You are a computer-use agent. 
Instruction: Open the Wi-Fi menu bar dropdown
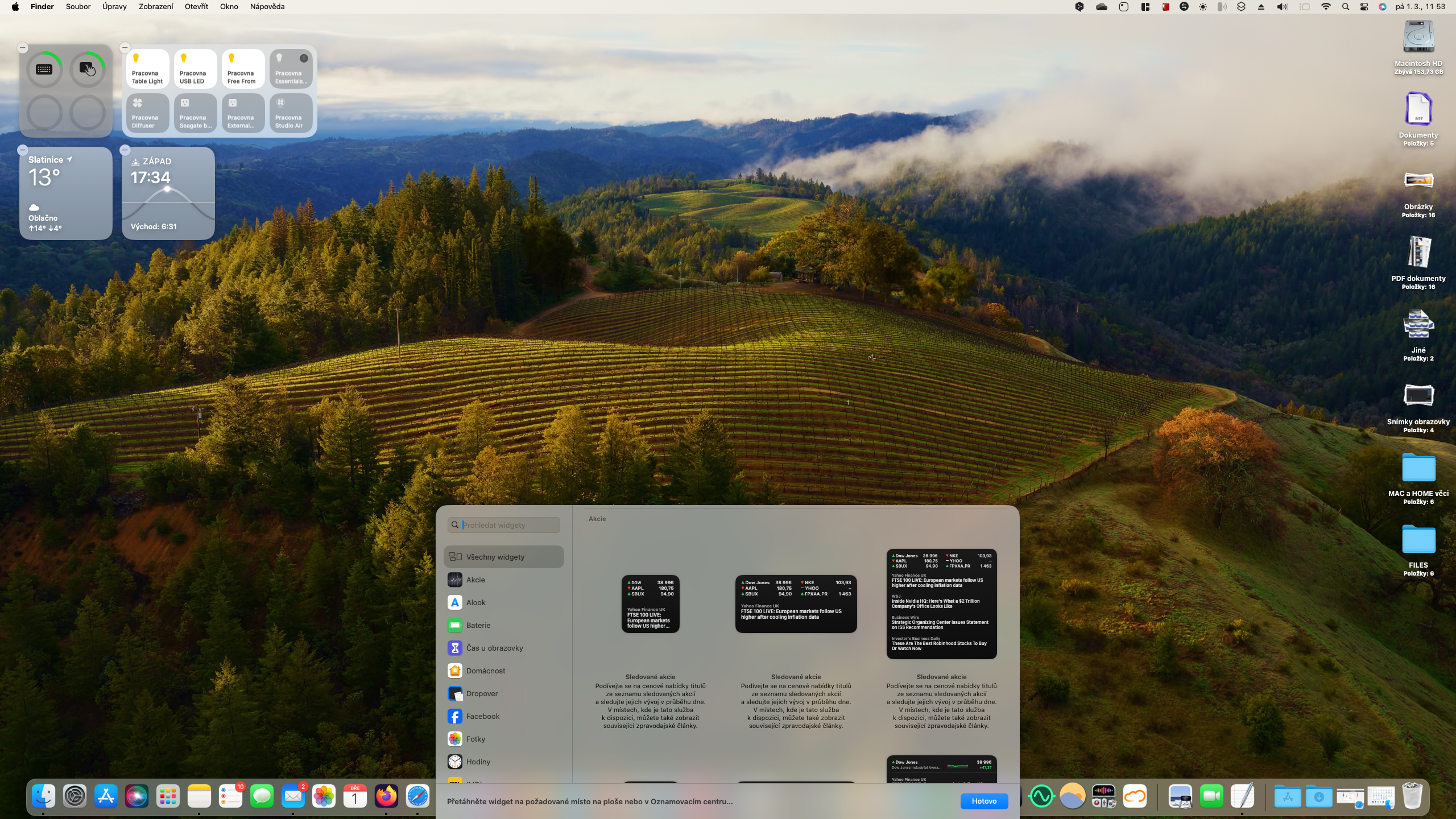click(x=1326, y=7)
